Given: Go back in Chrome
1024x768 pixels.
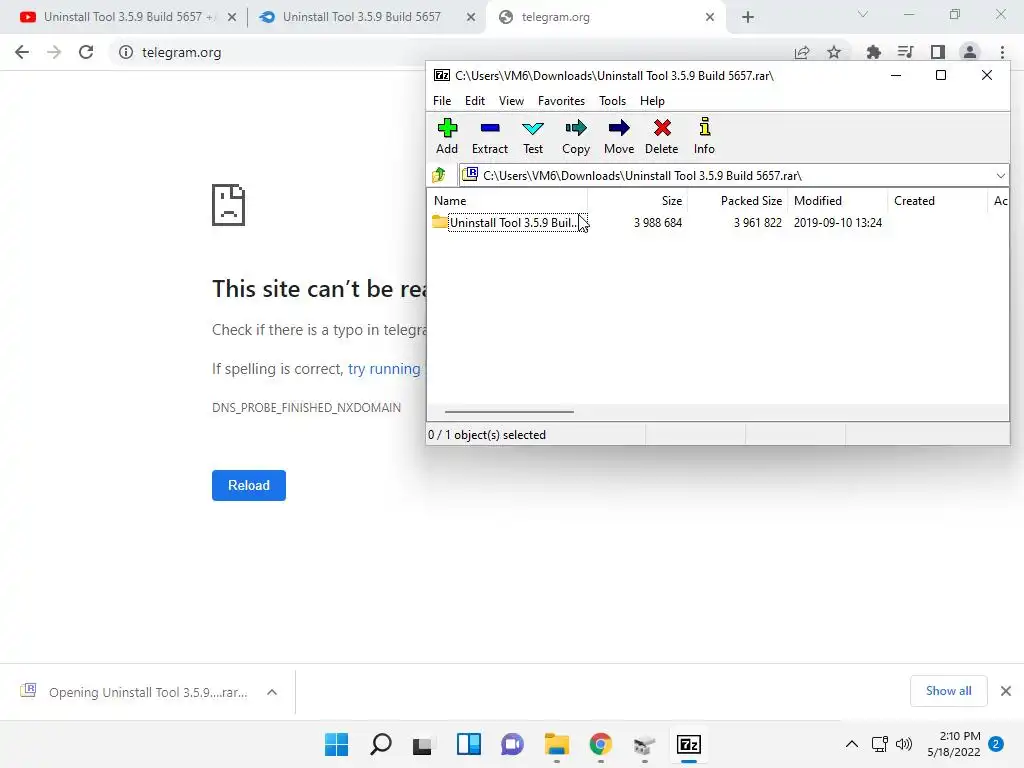Looking at the screenshot, I should [x=22, y=52].
